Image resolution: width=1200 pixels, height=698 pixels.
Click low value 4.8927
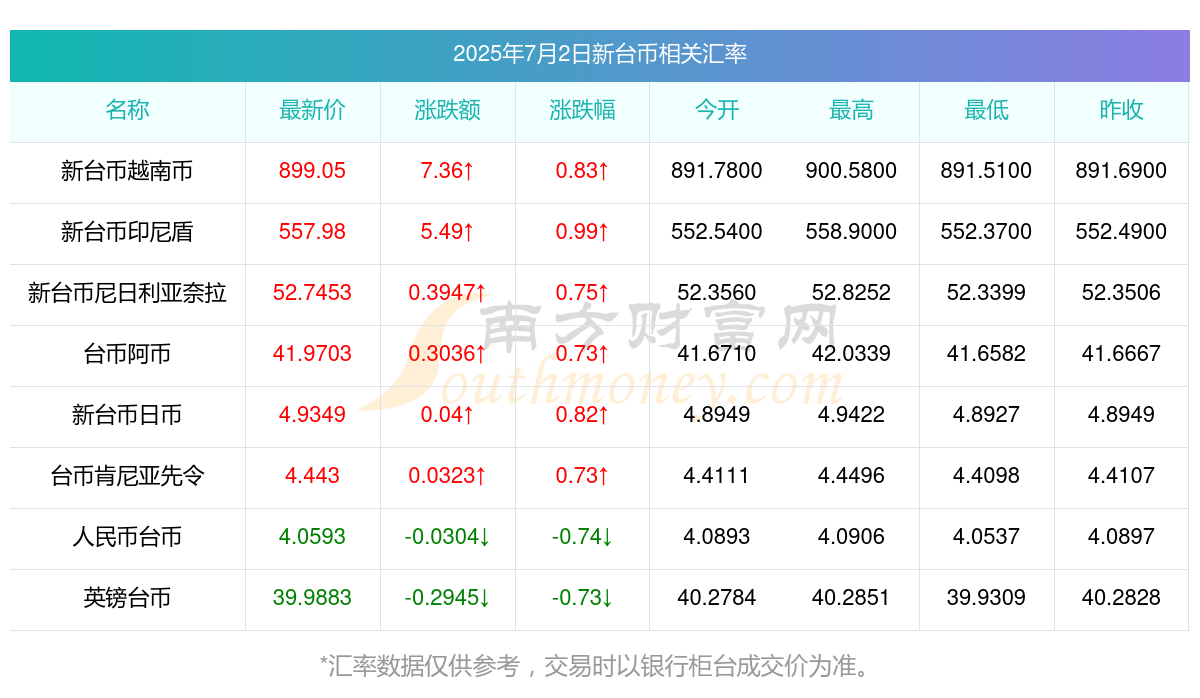point(986,415)
